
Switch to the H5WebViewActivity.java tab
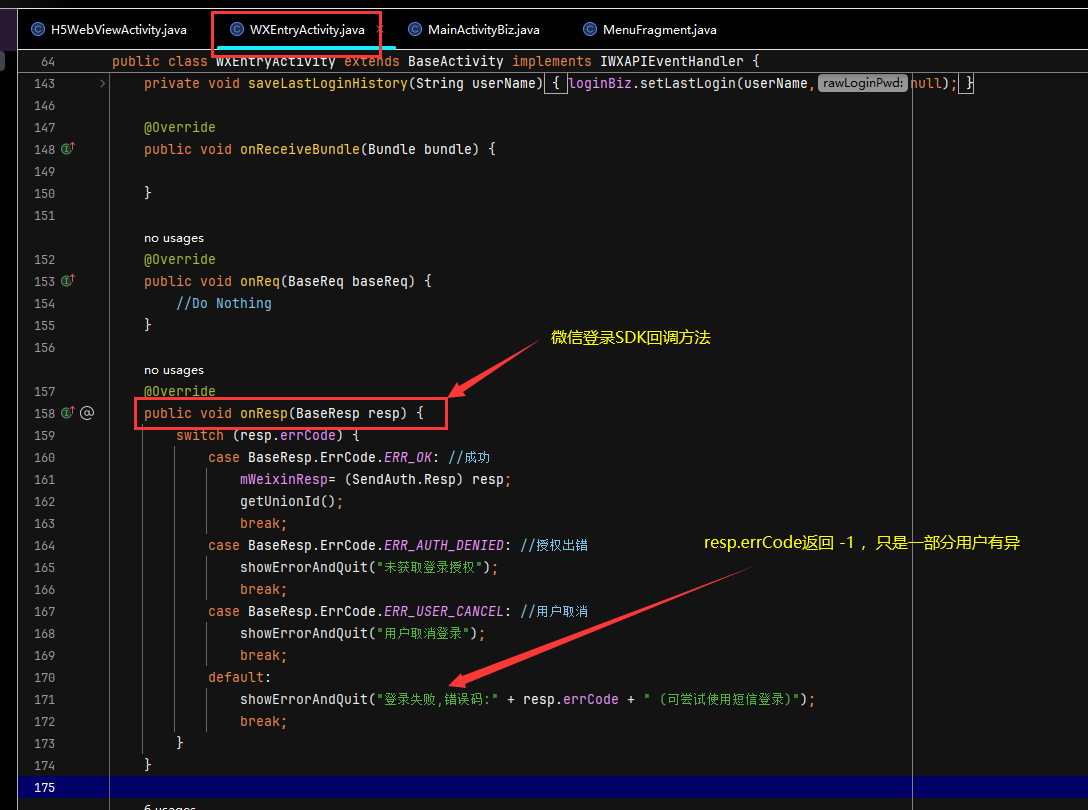pyautogui.click(x=109, y=29)
